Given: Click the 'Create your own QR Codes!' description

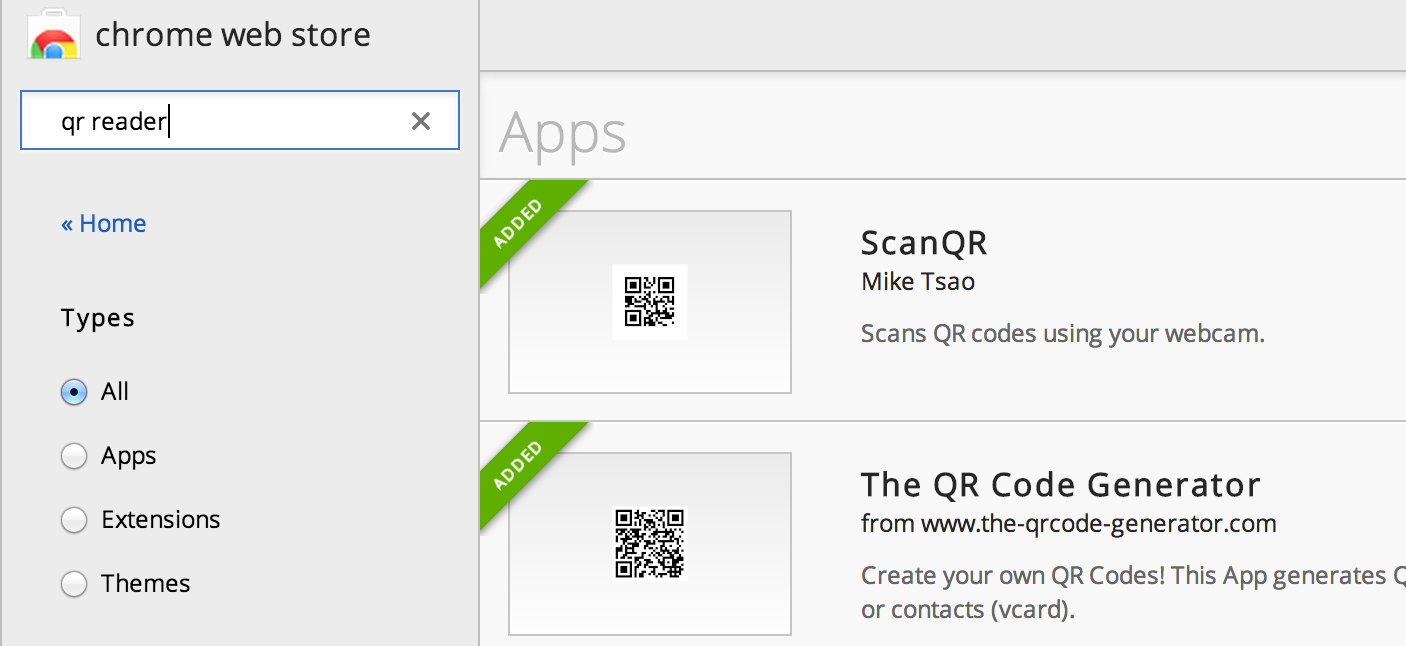Looking at the screenshot, I should [x=1133, y=592].
